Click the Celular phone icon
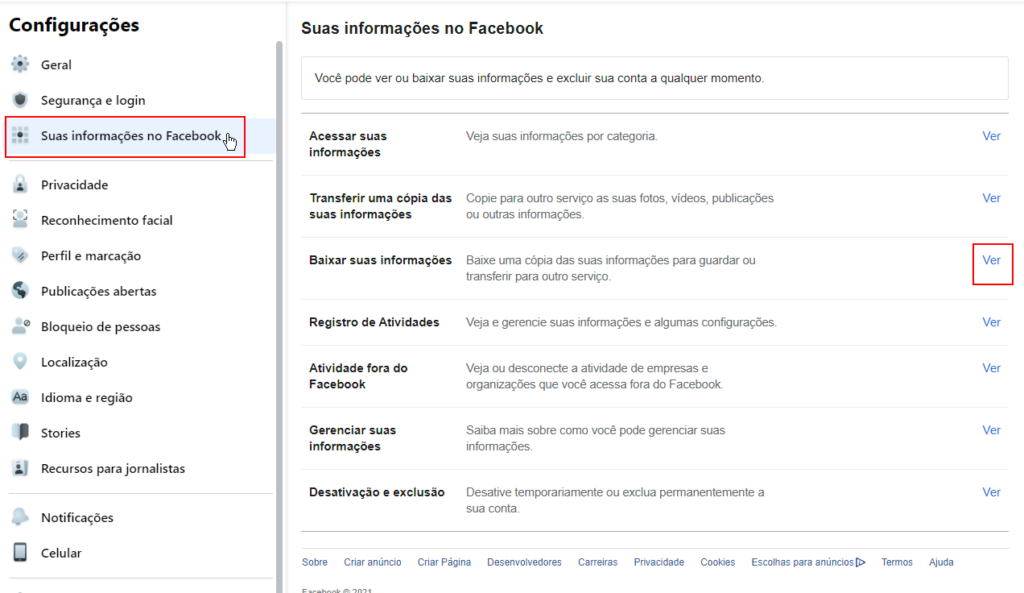 click(20, 552)
